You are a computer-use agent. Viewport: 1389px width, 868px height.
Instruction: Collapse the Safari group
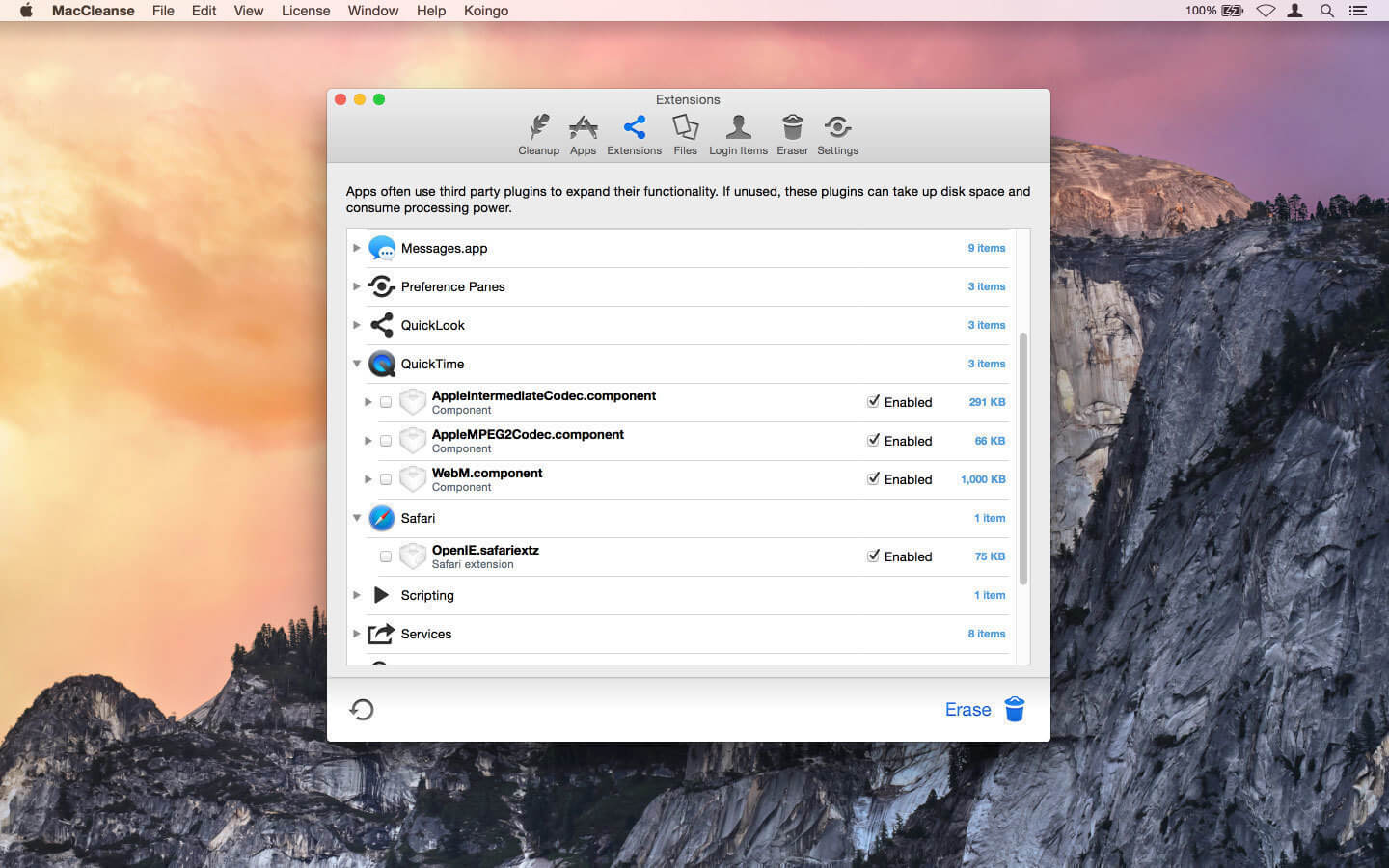357,518
